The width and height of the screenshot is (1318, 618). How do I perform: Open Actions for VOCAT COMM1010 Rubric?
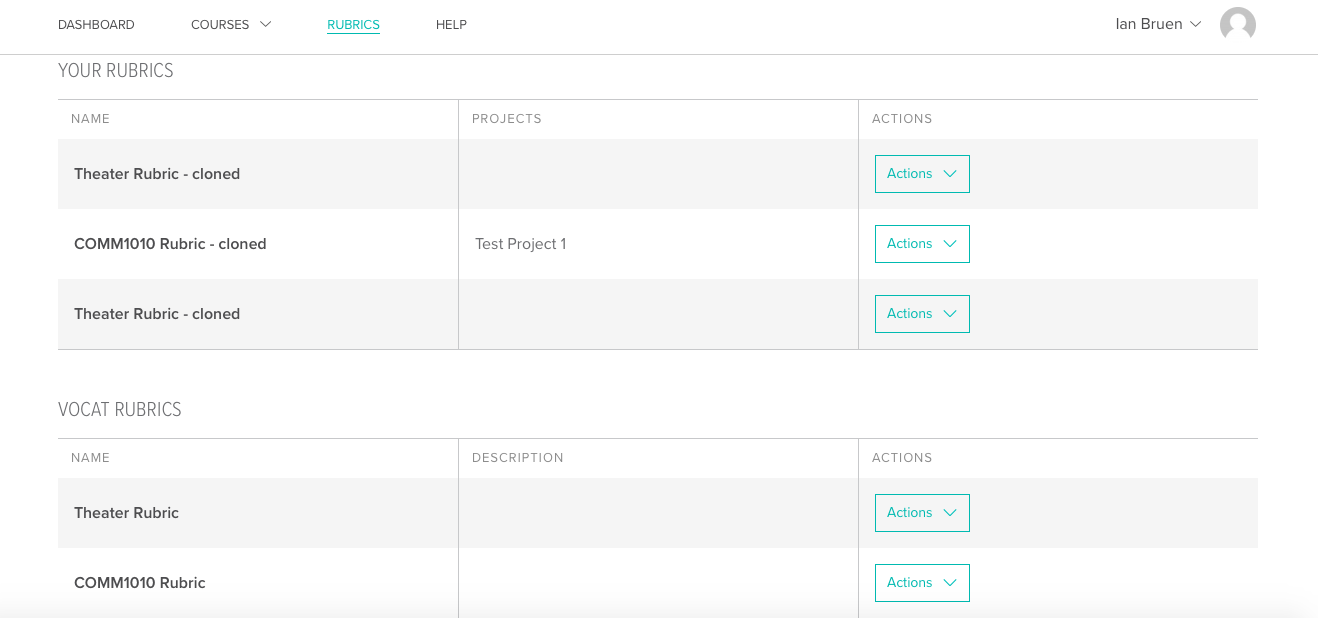coord(922,583)
